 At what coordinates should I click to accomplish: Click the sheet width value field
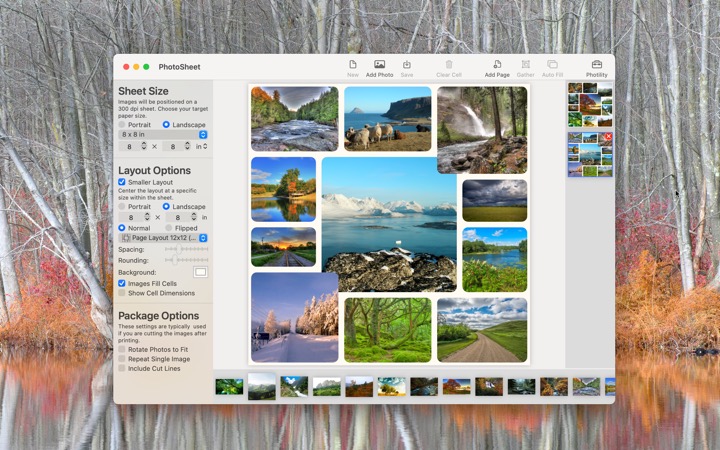[x=129, y=146]
